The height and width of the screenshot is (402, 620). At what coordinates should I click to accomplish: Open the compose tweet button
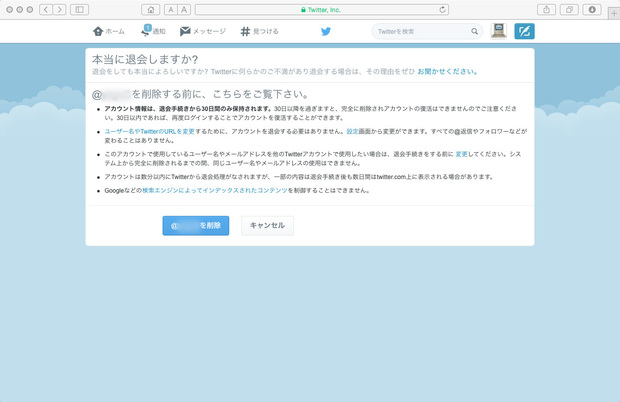pos(524,31)
